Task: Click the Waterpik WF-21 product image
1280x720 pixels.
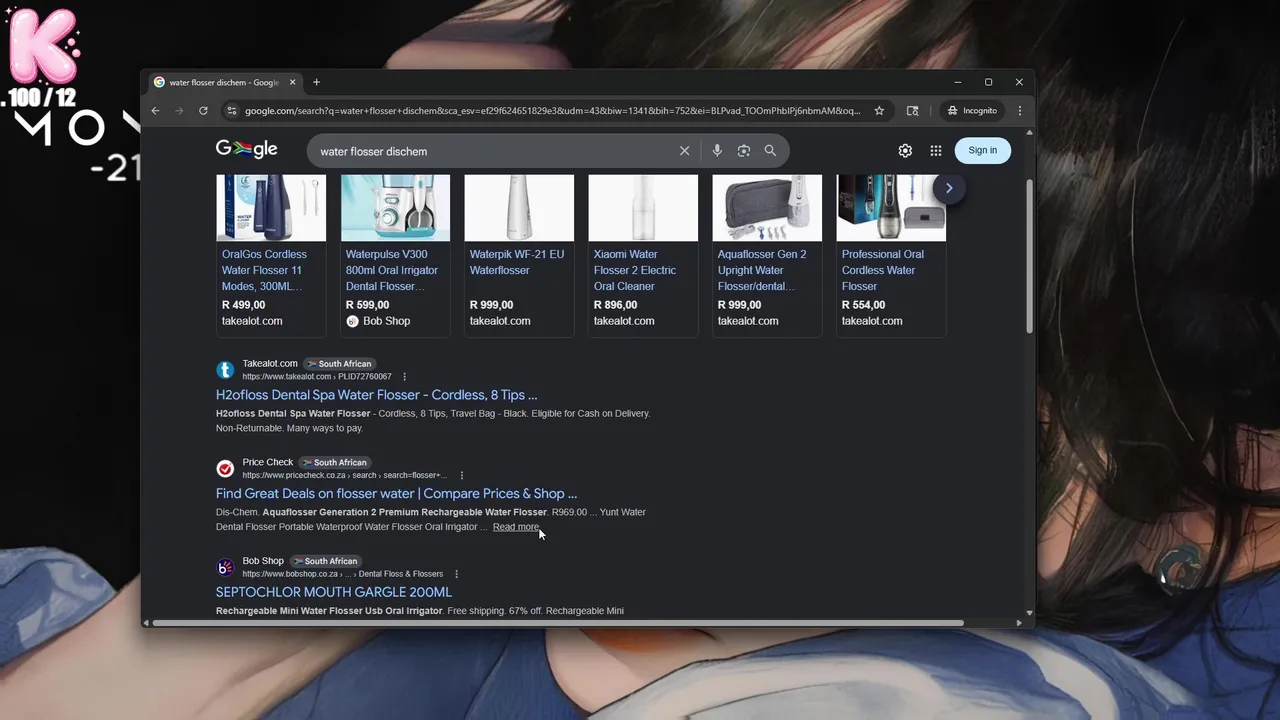Action: pos(519,208)
